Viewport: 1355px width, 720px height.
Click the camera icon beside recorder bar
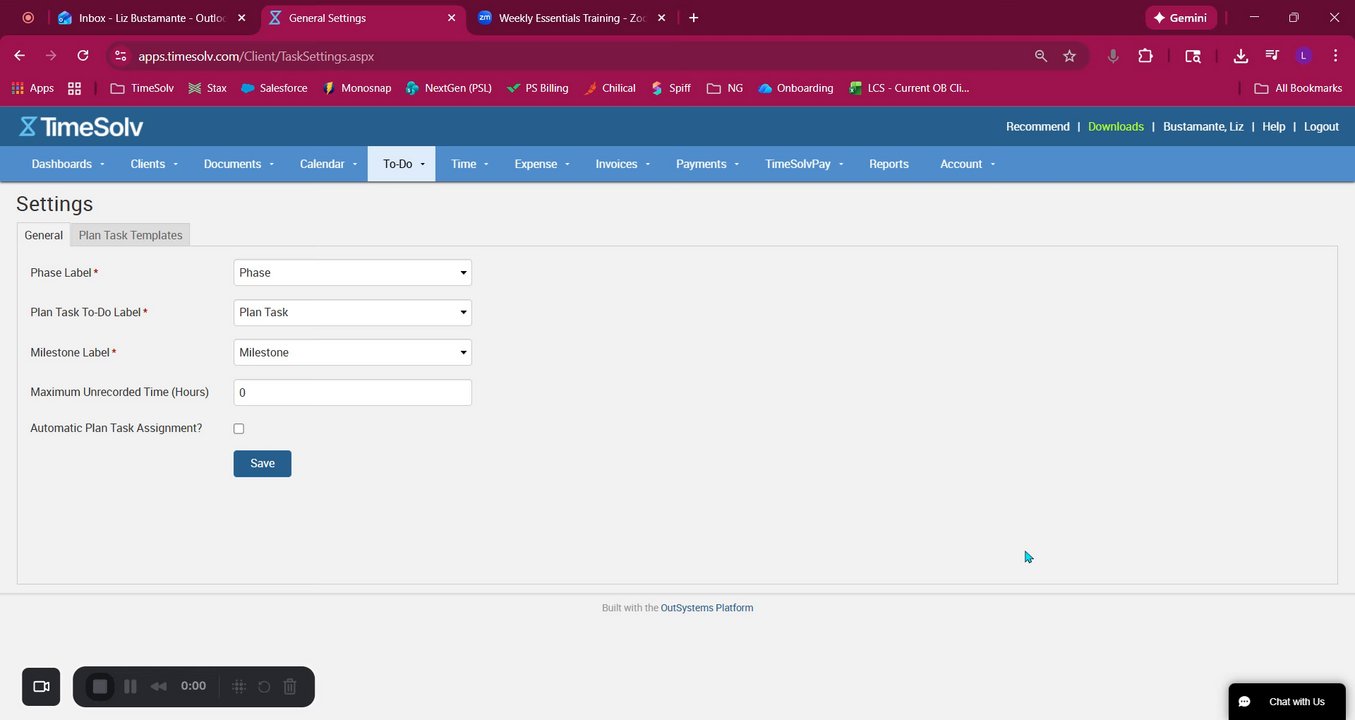click(x=41, y=686)
